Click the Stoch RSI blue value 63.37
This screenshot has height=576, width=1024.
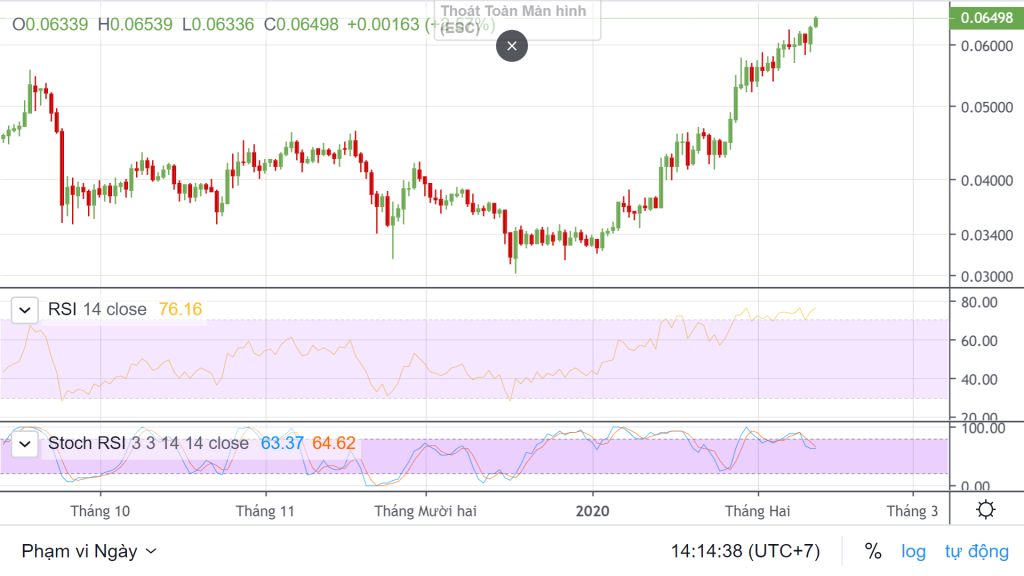pos(282,443)
